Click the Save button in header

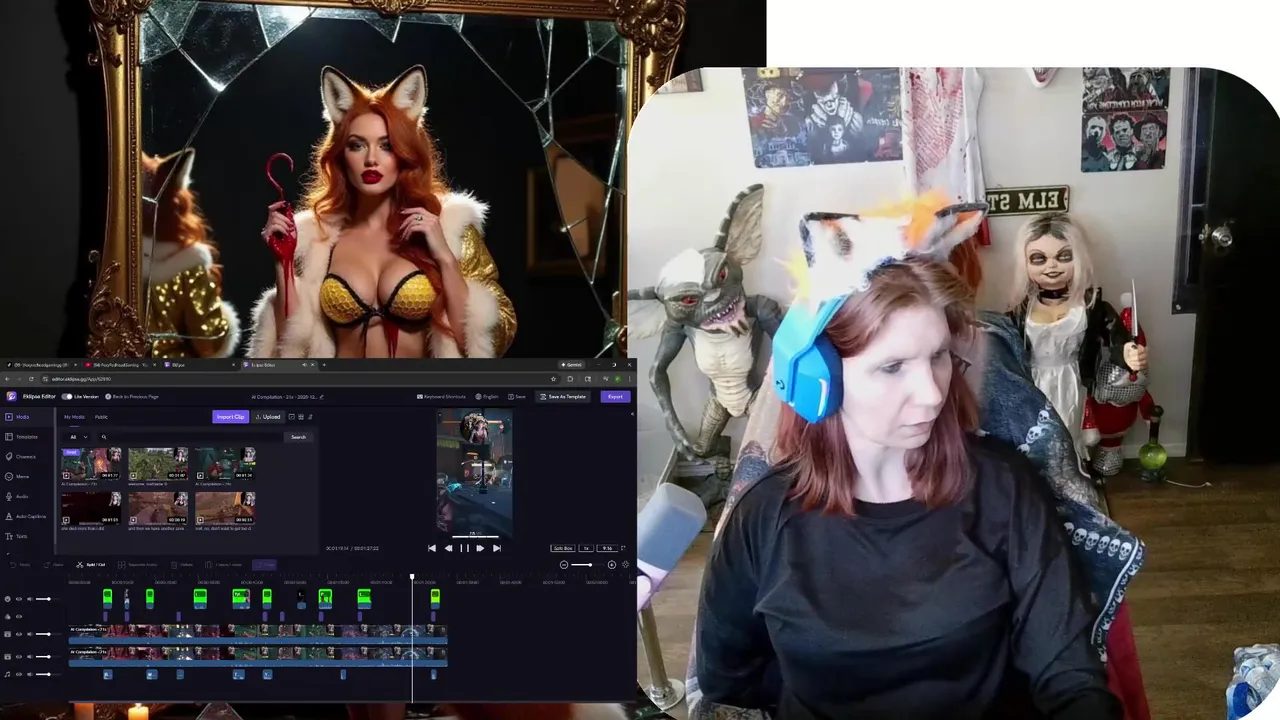pyautogui.click(x=516, y=397)
